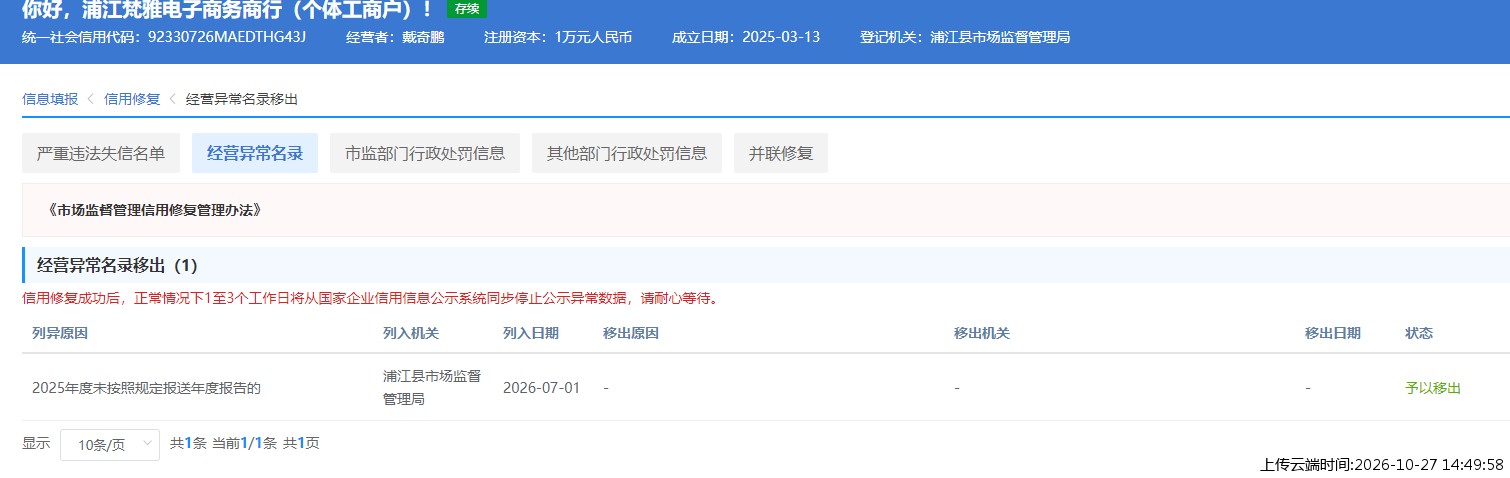This screenshot has width=1510, height=478.
Task: Select the 经营异常名录 tab
Action: click(255, 153)
